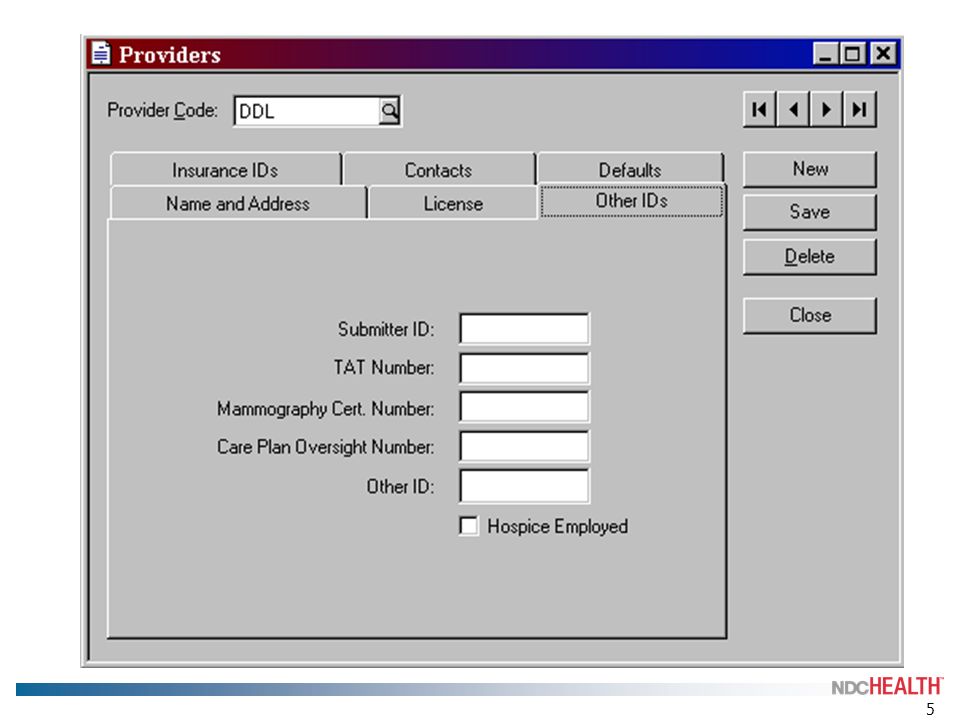Jump to the first provider record

(760, 110)
